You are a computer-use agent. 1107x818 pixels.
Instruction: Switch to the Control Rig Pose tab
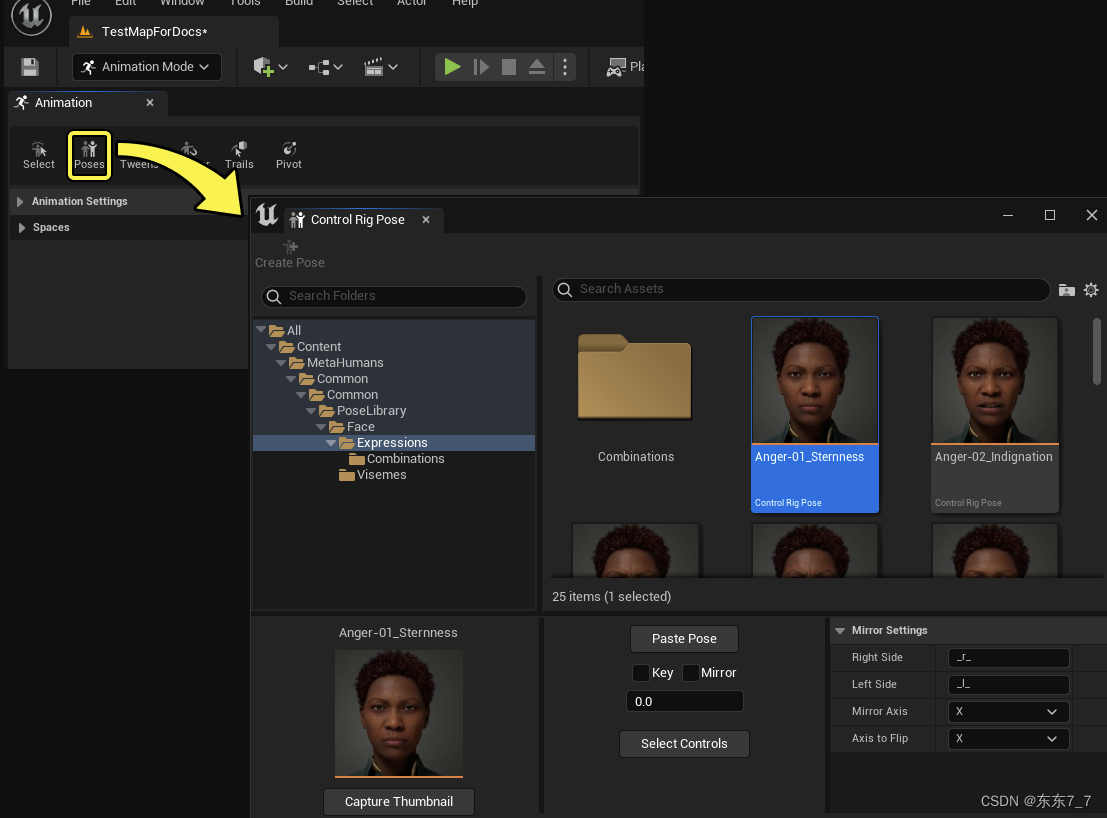(x=357, y=220)
